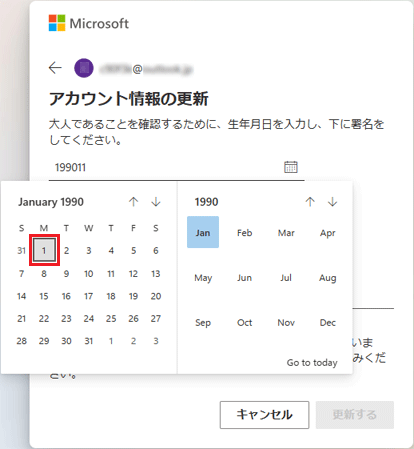Select day 16 in the calendar
The image size is (414, 449).
[x=66, y=296]
